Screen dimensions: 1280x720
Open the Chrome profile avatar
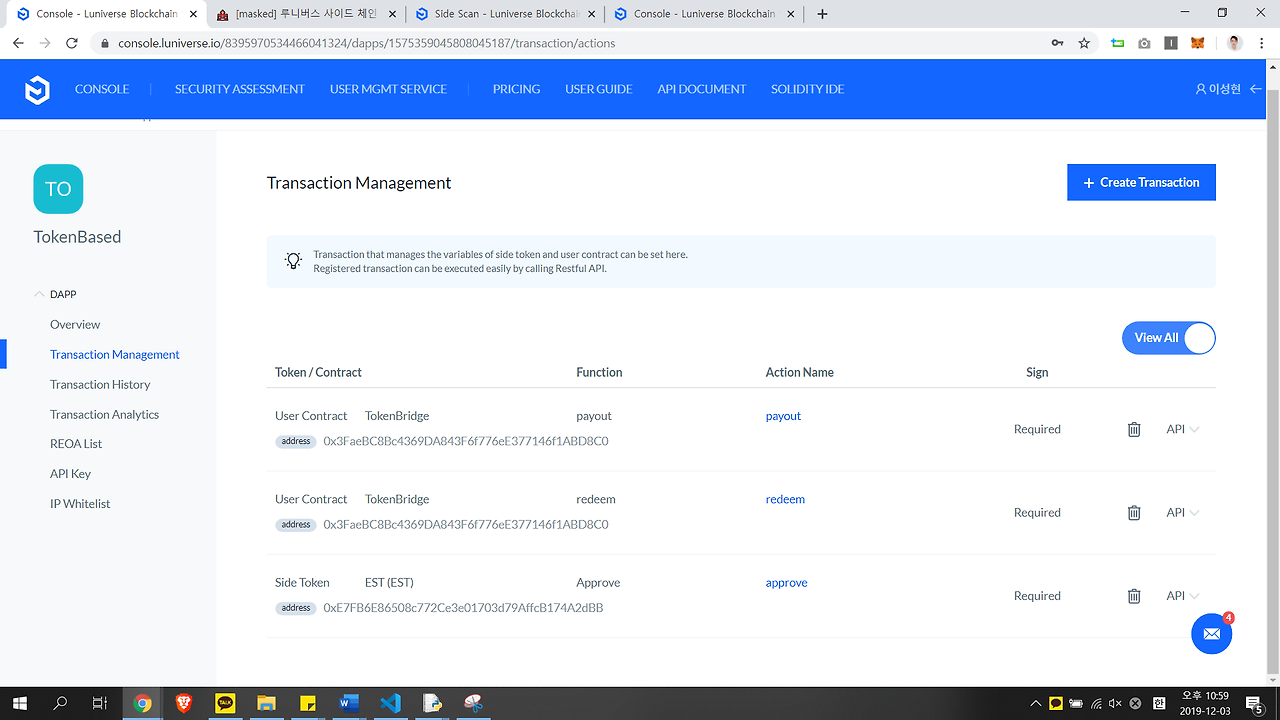point(1235,43)
